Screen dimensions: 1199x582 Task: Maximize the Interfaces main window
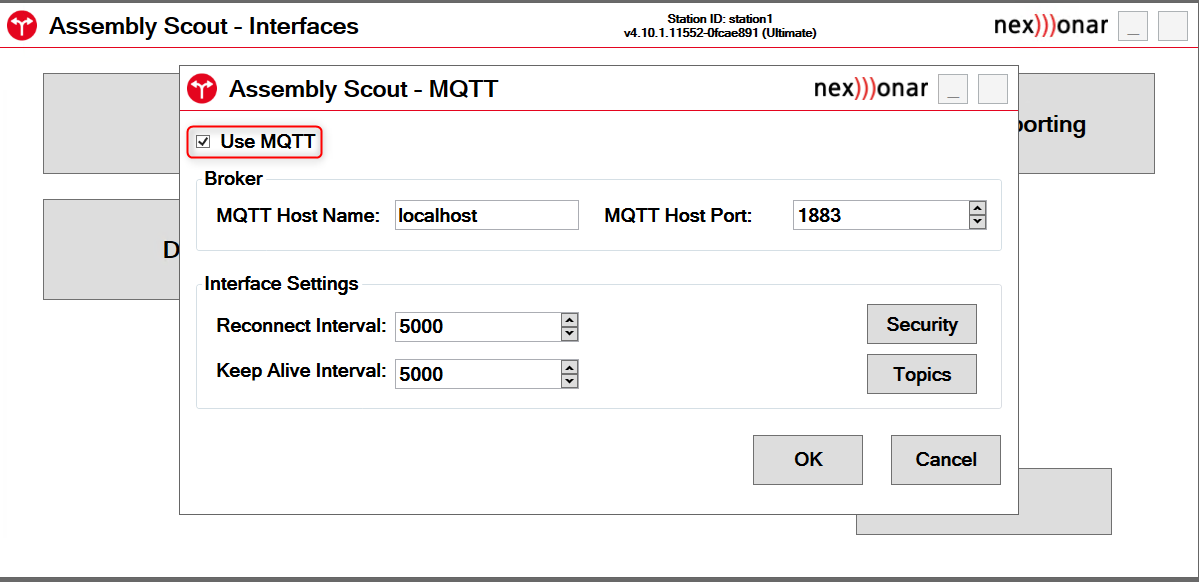click(x=1172, y=26)
